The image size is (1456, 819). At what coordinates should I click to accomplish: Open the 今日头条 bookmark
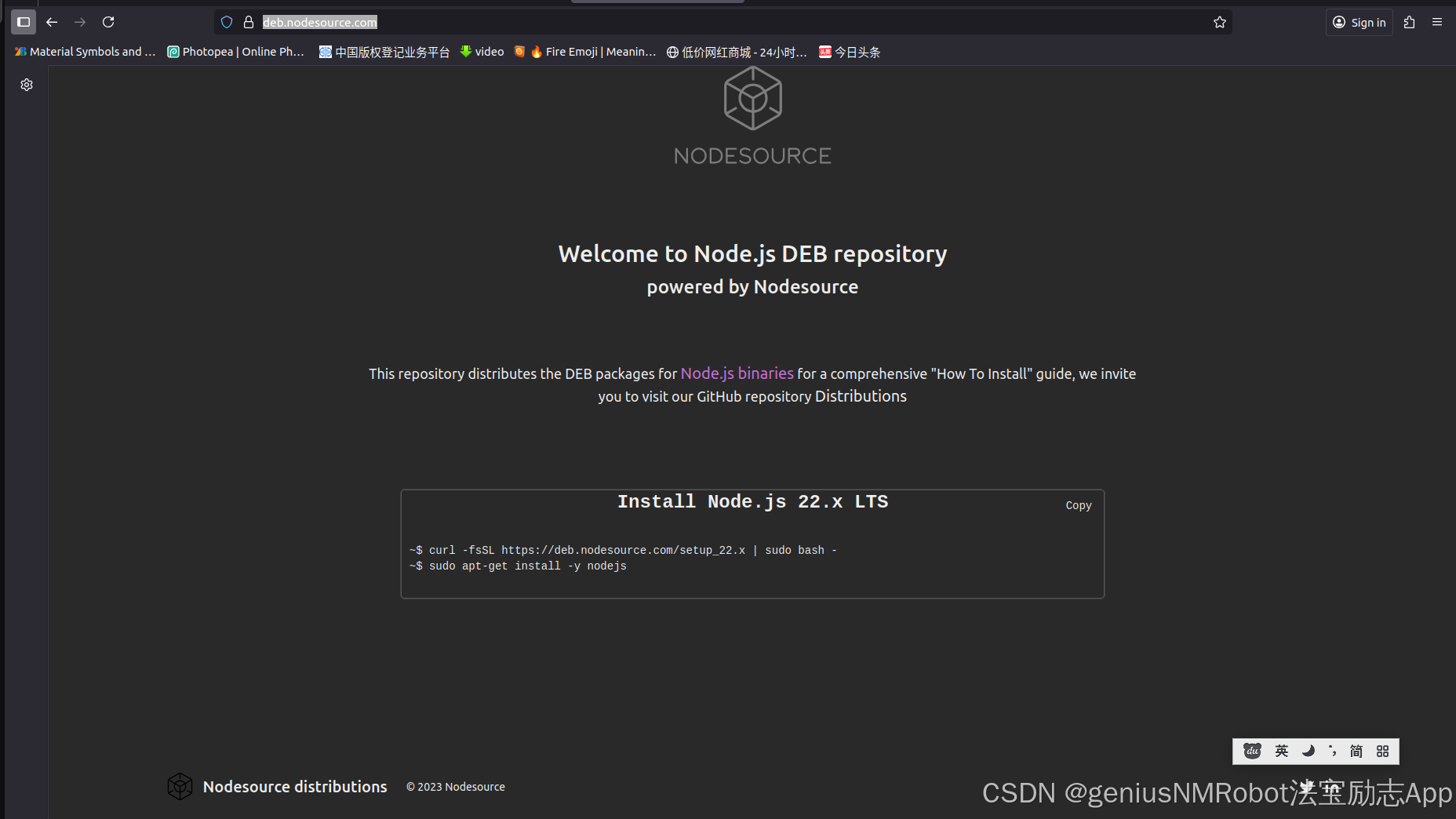coord(850,52)
